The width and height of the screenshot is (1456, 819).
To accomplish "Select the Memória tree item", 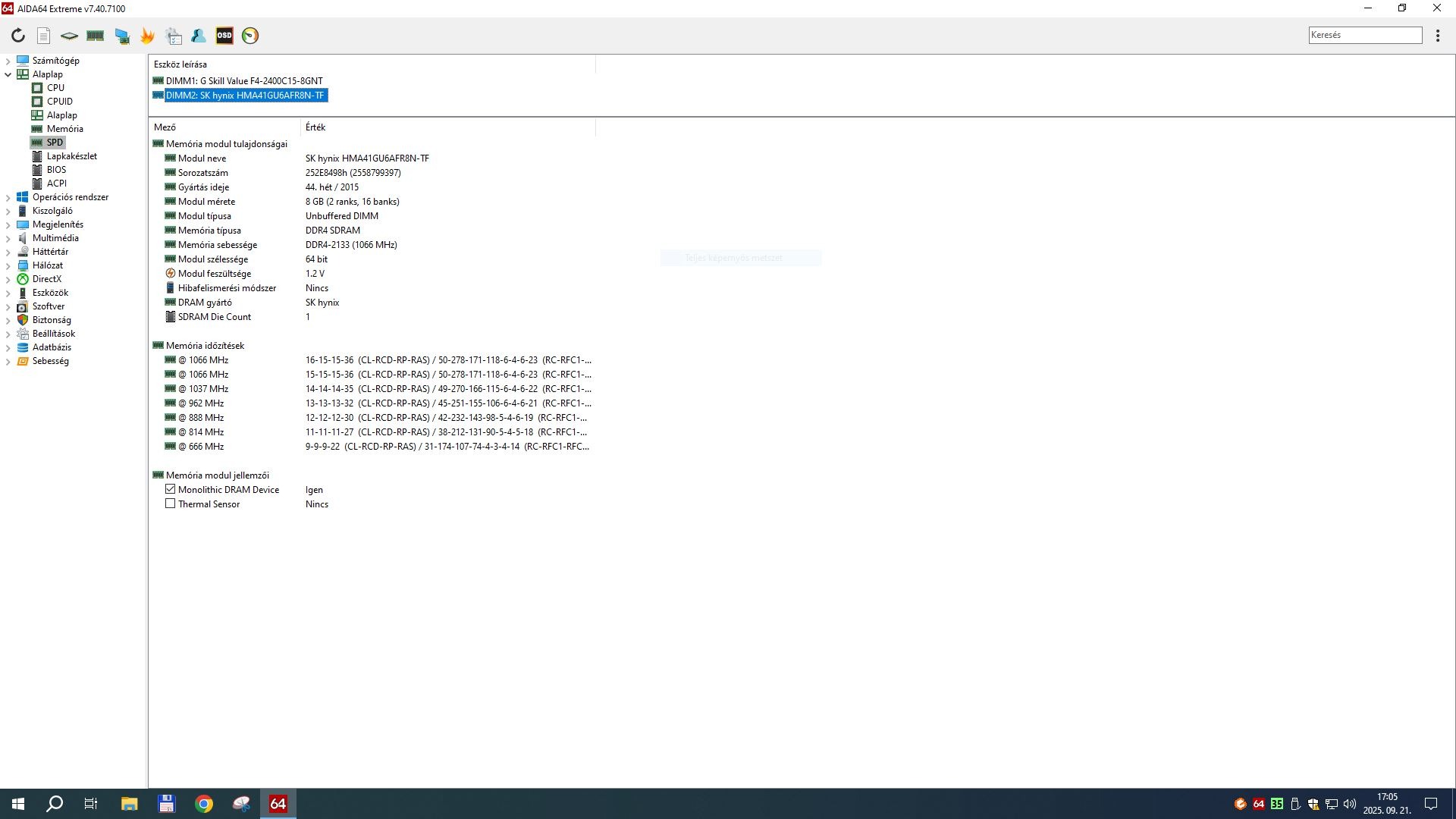I will (64, 129).
